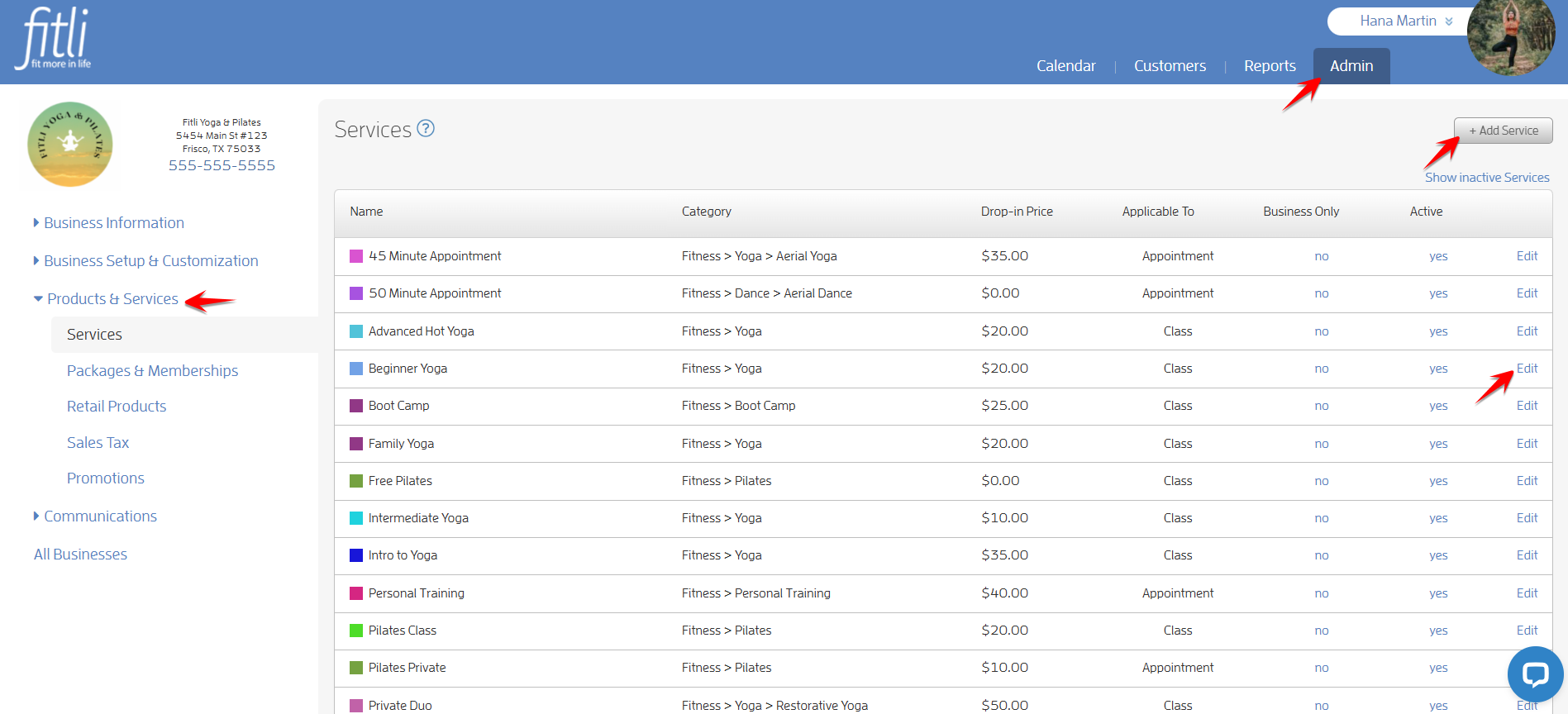
Task: Edit the 50 Minute Appointment service
Action: (1527, 293)
